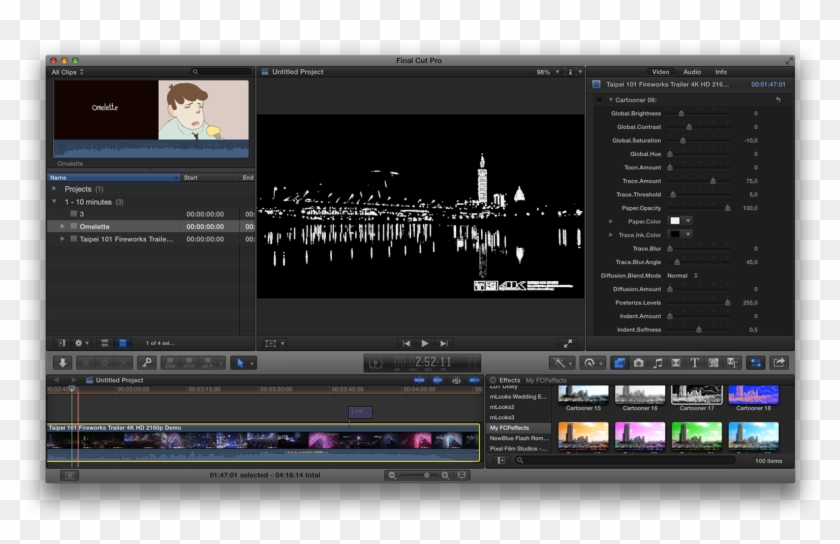The width and height of the screenshot is (840, 544).
Task: Expand the Taipei 101 Fireworks clip row
Action: pos(63,239)
